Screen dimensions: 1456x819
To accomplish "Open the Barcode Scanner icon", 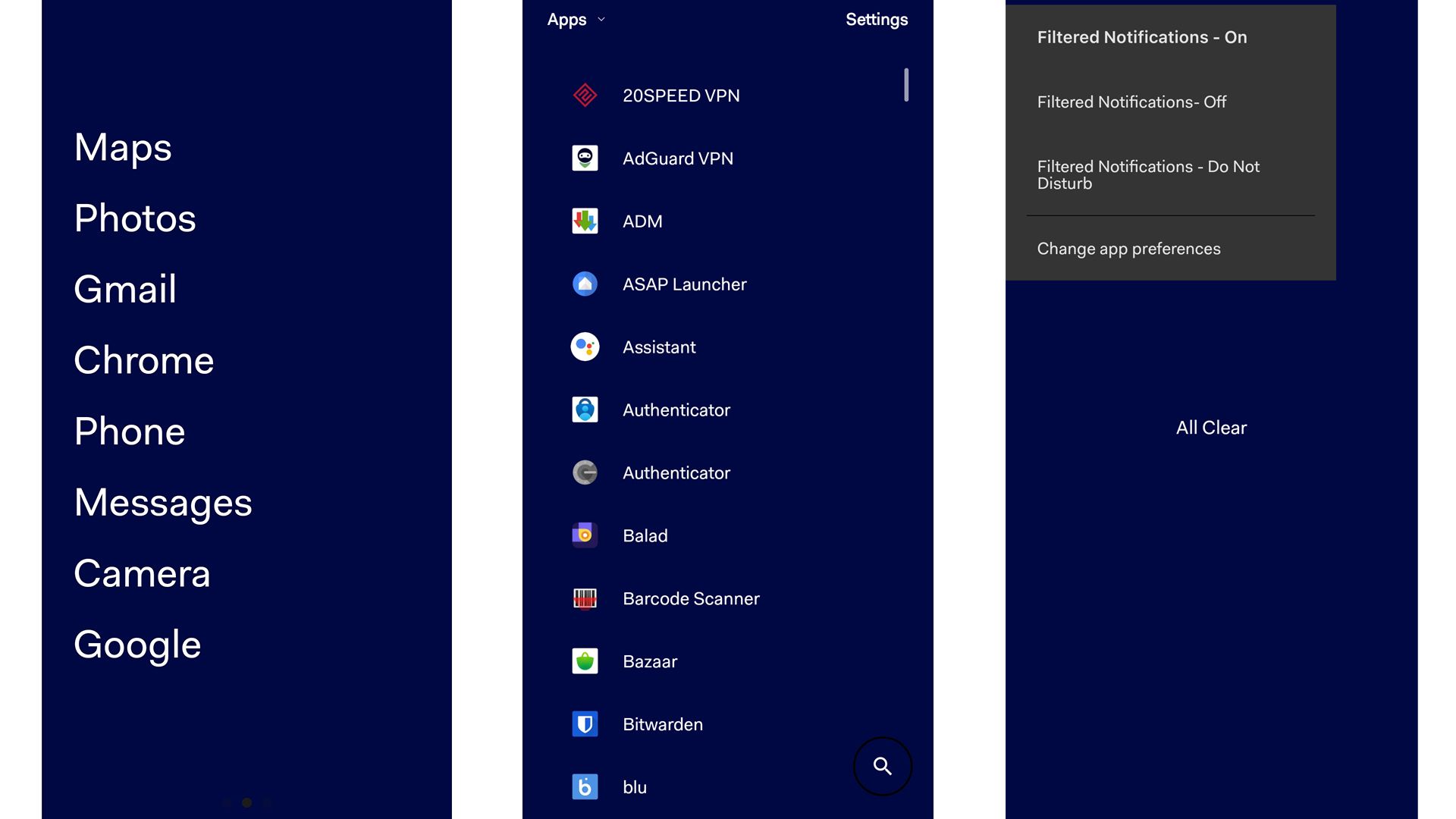I will point(585,598).
